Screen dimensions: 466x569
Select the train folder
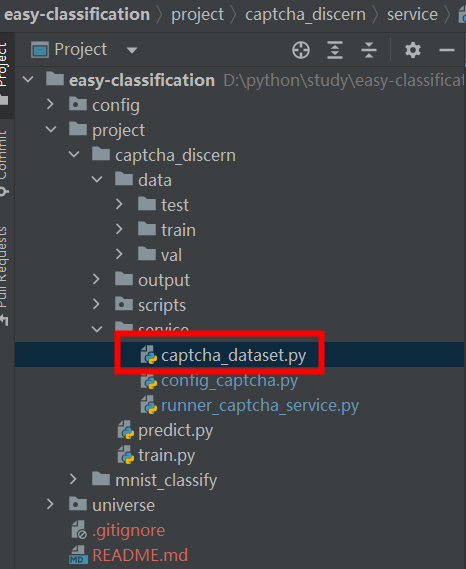click(x=178, y=230)
